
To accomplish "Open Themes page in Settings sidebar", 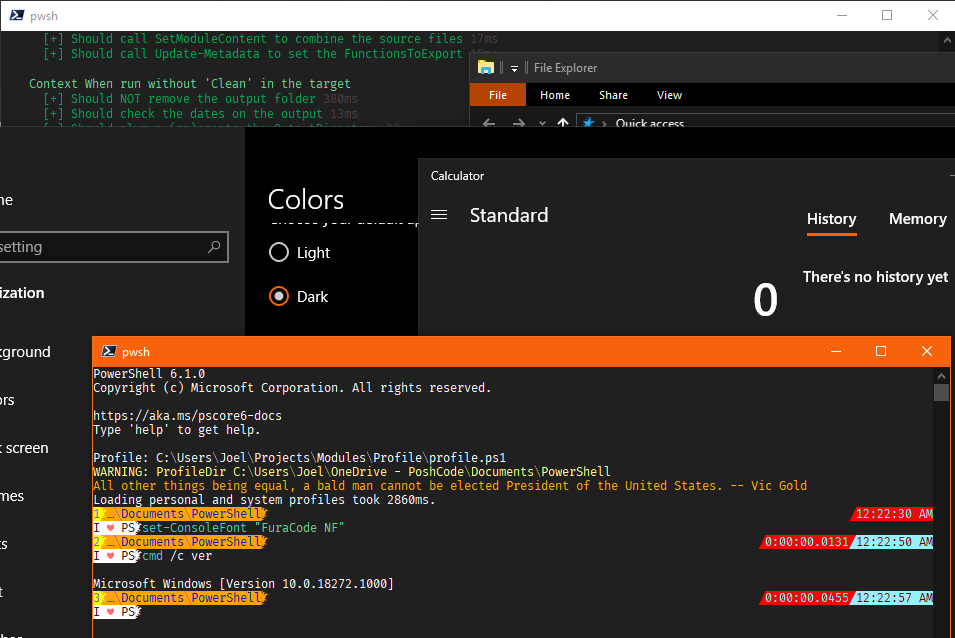I will point(12,496).
